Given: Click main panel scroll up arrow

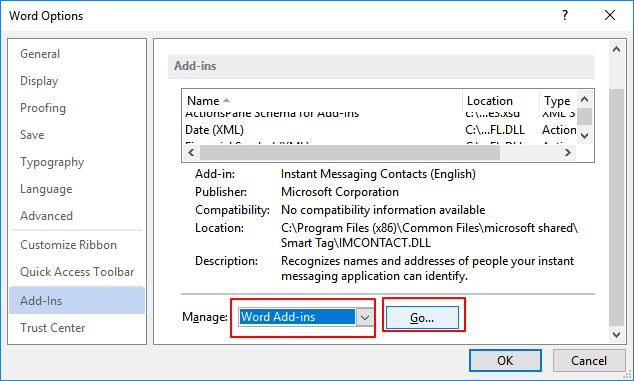Looking at the screenshot, I should click(x=616, y=50).
